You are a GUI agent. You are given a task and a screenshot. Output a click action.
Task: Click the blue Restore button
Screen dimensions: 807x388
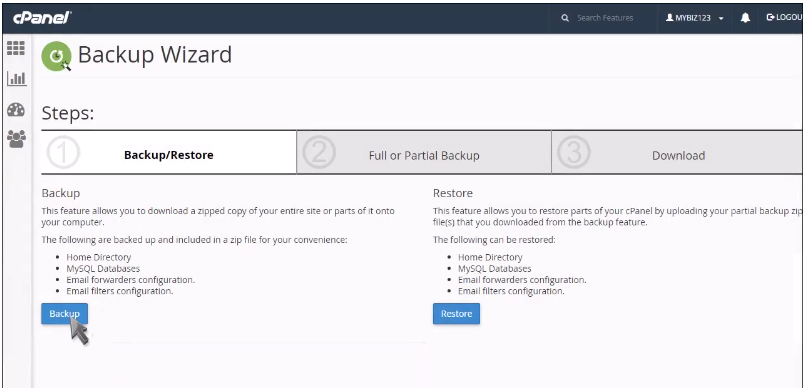click(x=457, y=313)
